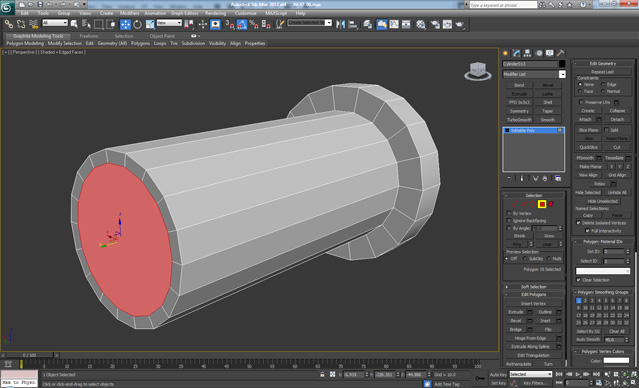Open the Create command panel tab
Screen dimensions: 639x388
[506, 53]
